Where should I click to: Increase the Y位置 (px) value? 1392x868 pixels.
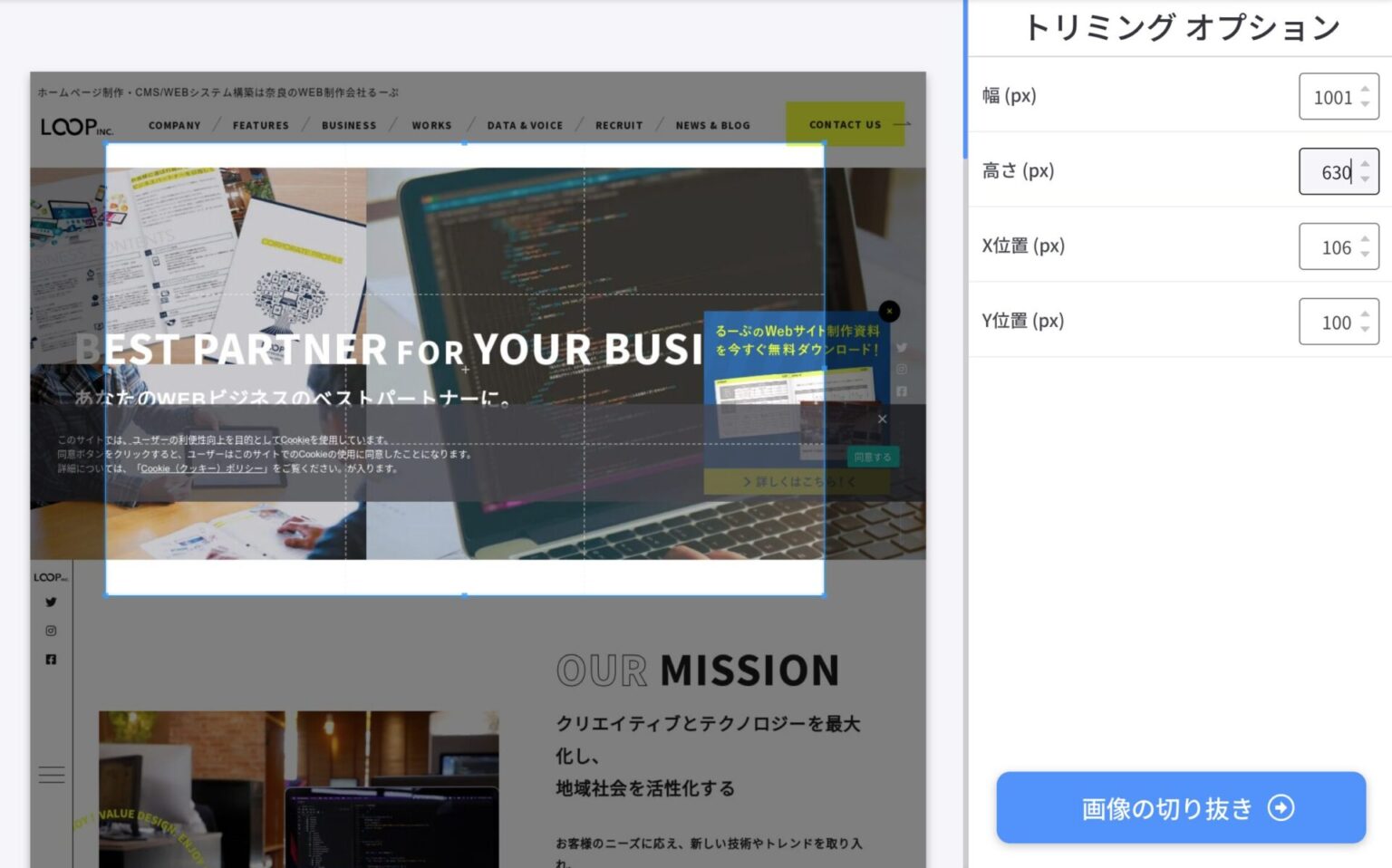tap(1365, 314)
